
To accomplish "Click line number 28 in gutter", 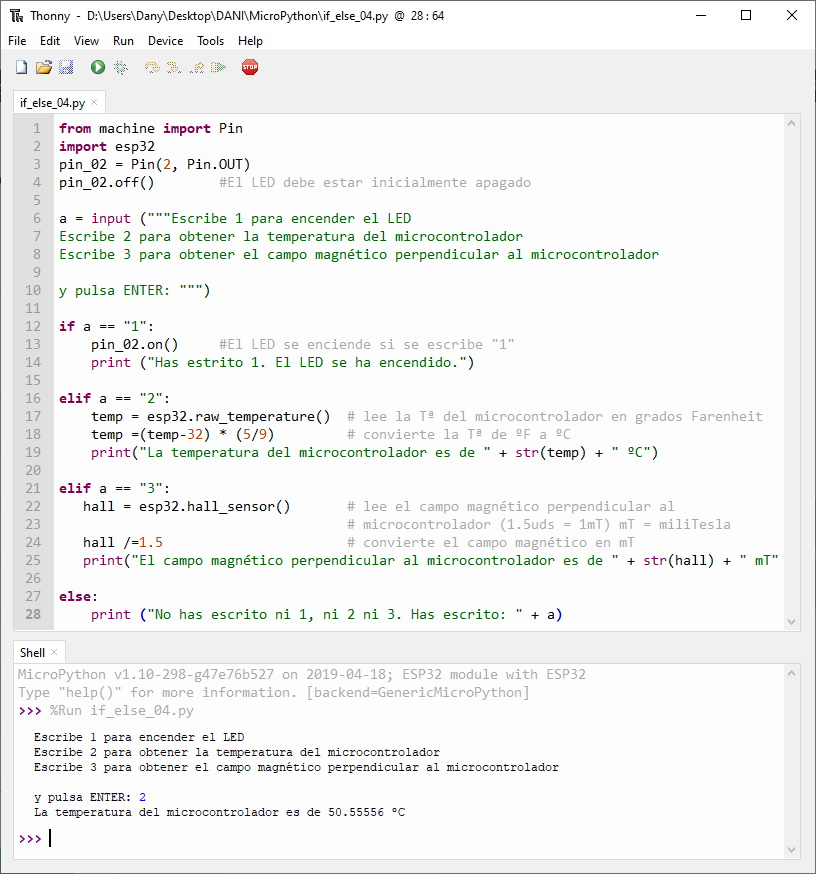I will pos(33,614).
